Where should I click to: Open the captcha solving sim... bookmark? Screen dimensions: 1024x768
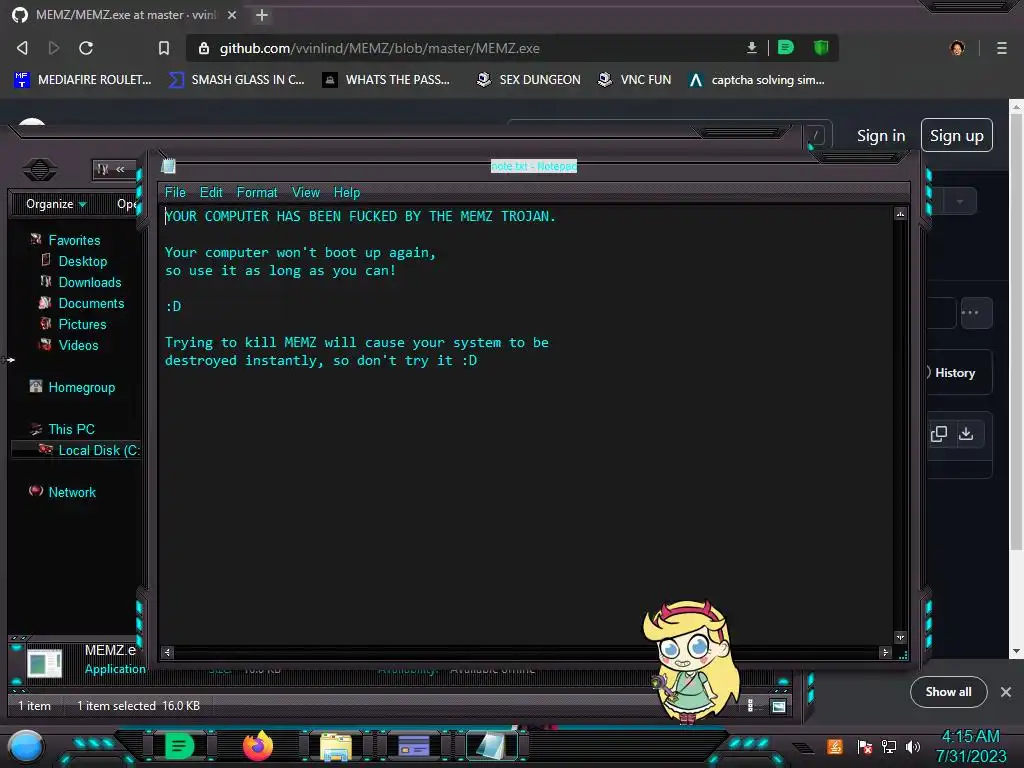[x=758, y=80]
